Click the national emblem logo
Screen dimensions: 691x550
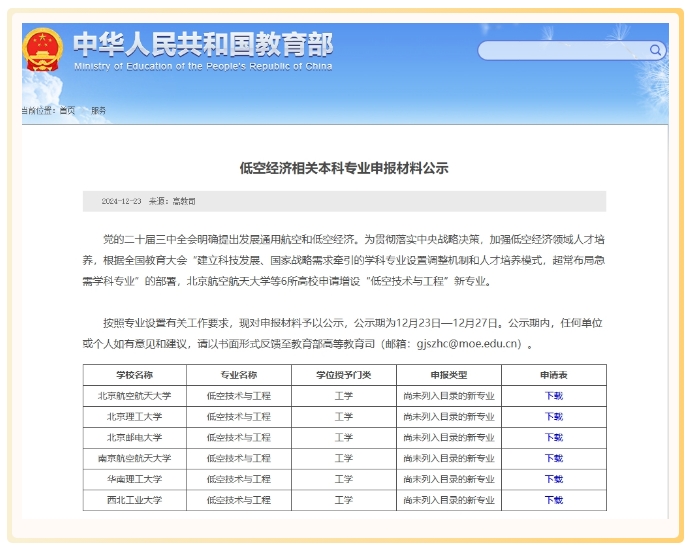click(x=42, y=50)
